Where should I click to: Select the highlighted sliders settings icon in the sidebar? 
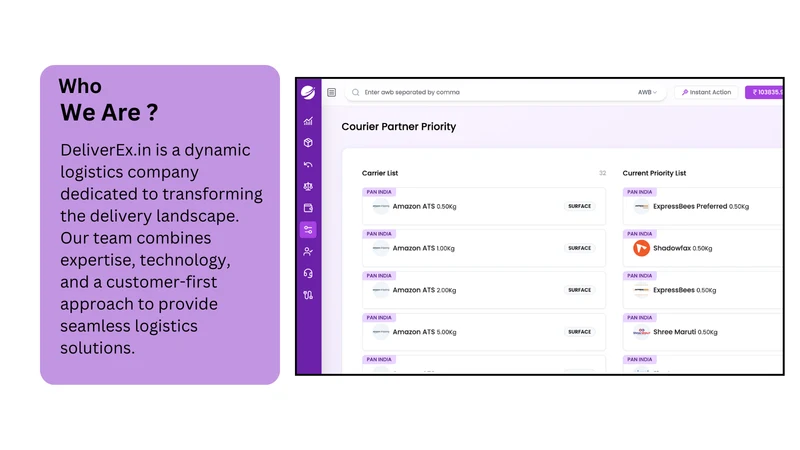click(308, 230)
